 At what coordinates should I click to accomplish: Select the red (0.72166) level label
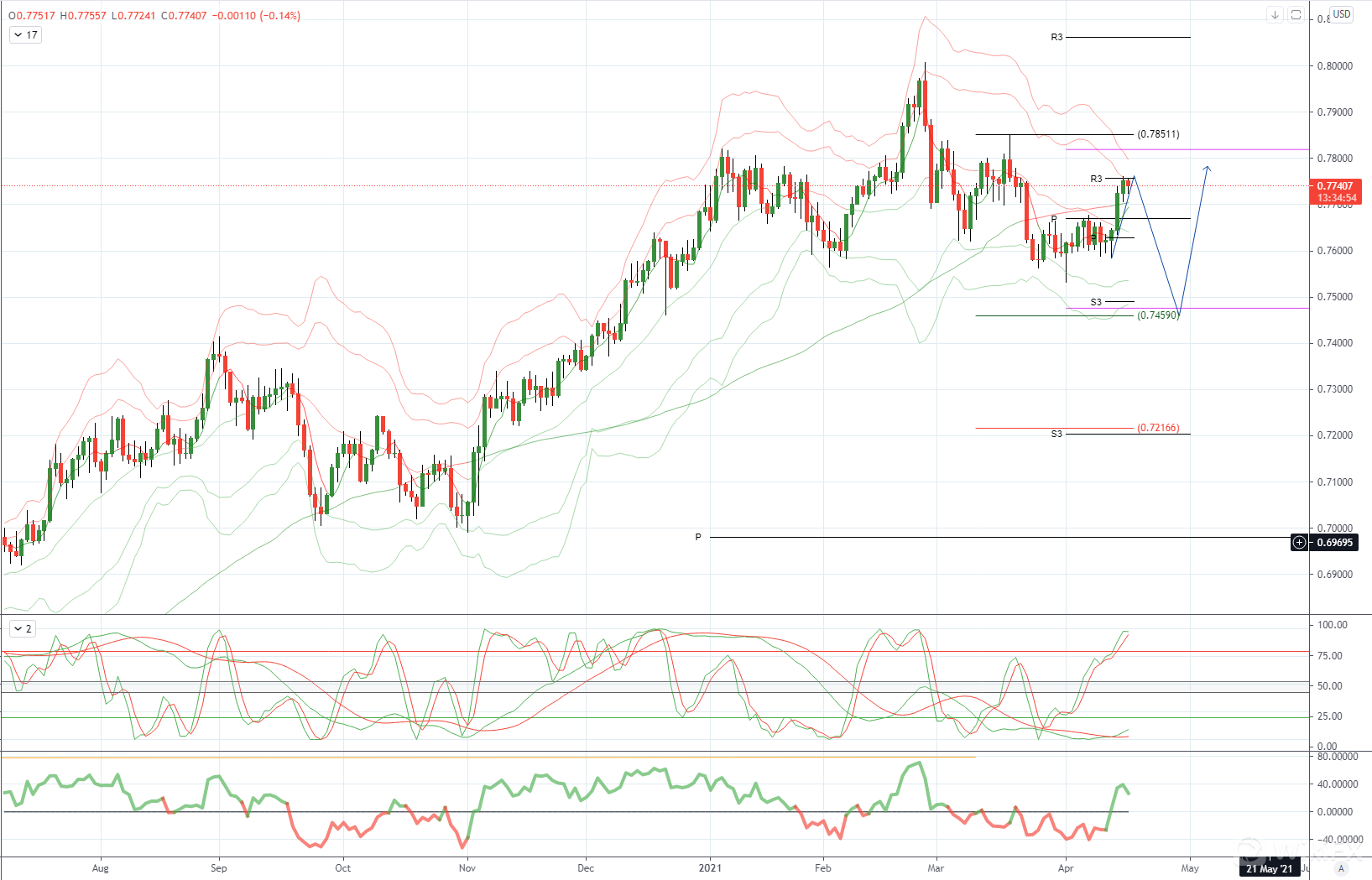[x=1158, y=428]
